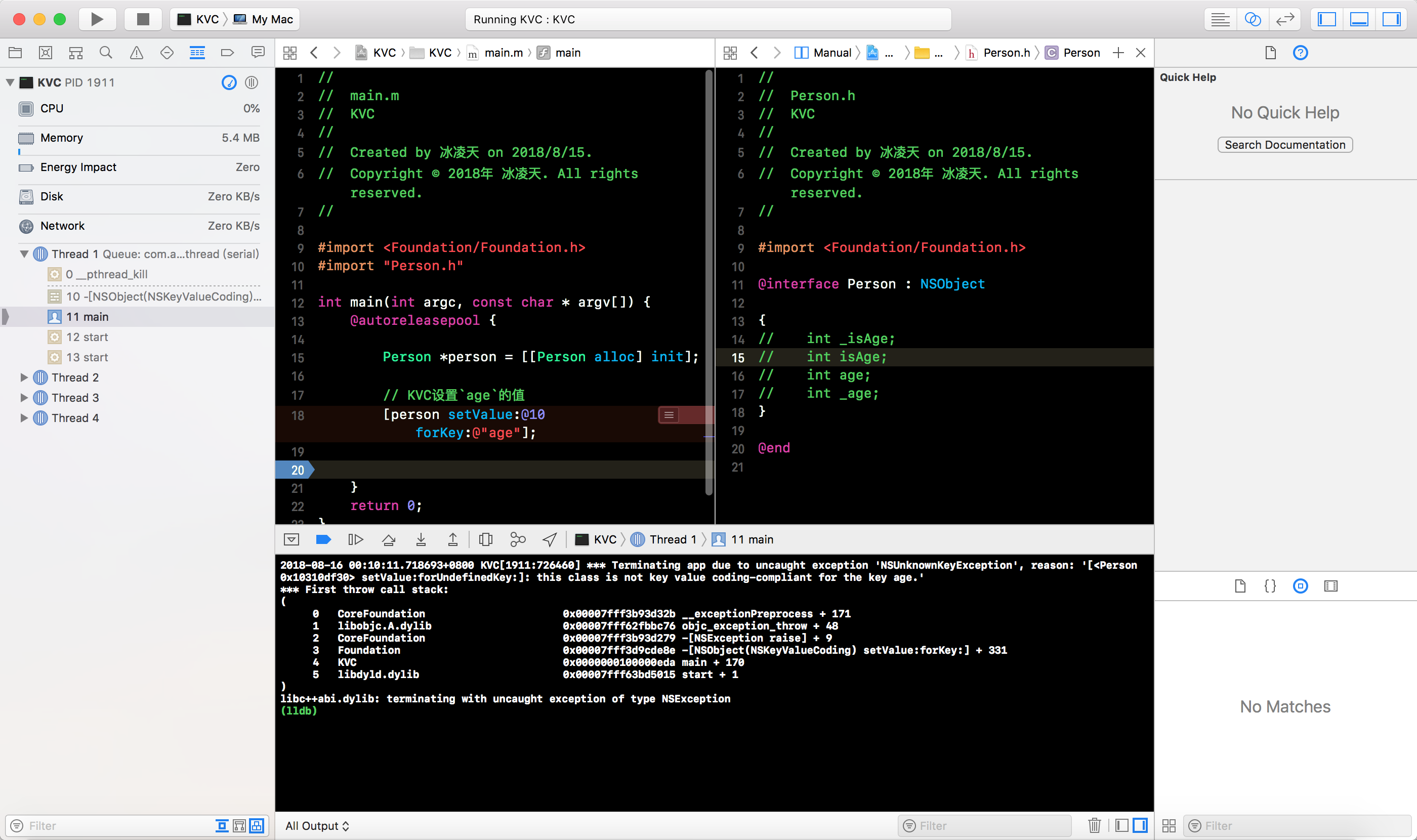Clear the console with the trash icon
This screenshot has height=840, width=1417.
pos(1094,825)
